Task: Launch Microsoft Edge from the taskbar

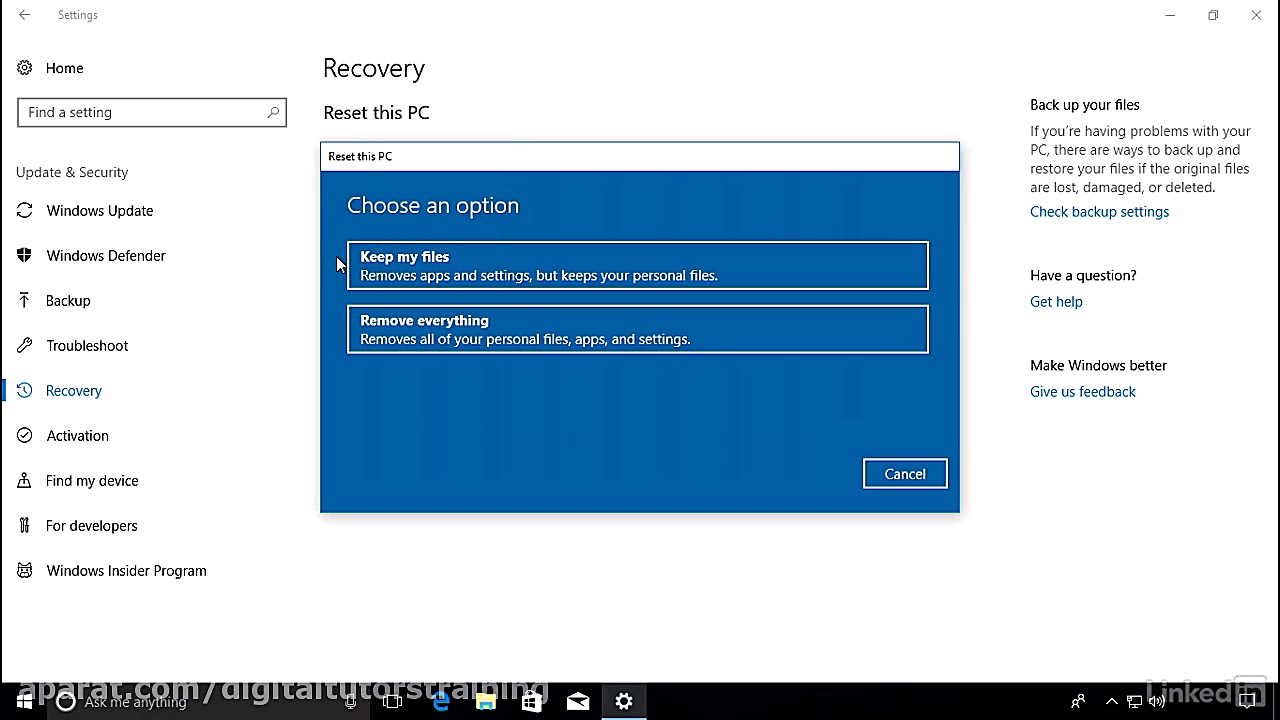Action: pos(439,701)
